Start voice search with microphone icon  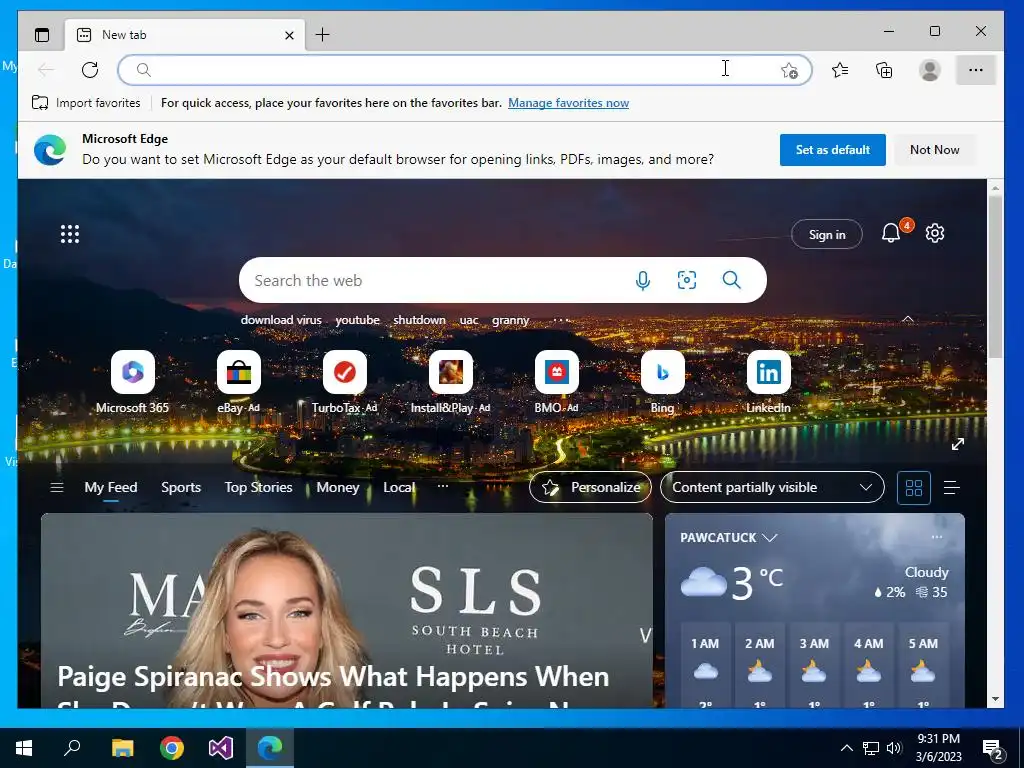pyautogui.click(x=643, y=280)
